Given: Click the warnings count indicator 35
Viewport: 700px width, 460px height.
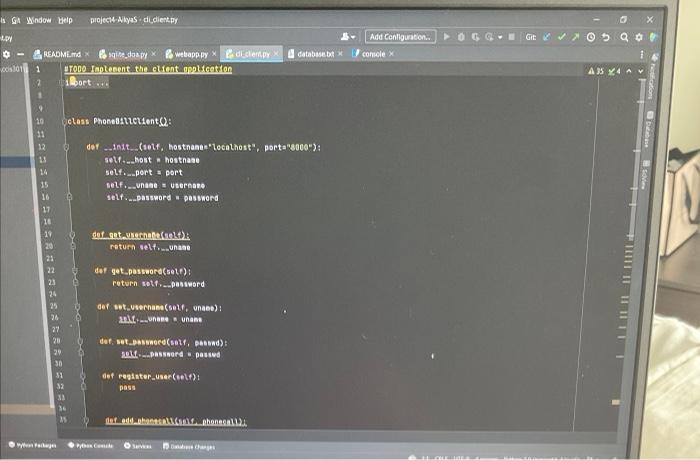Looking at the screenshot, I should [596, 71].
